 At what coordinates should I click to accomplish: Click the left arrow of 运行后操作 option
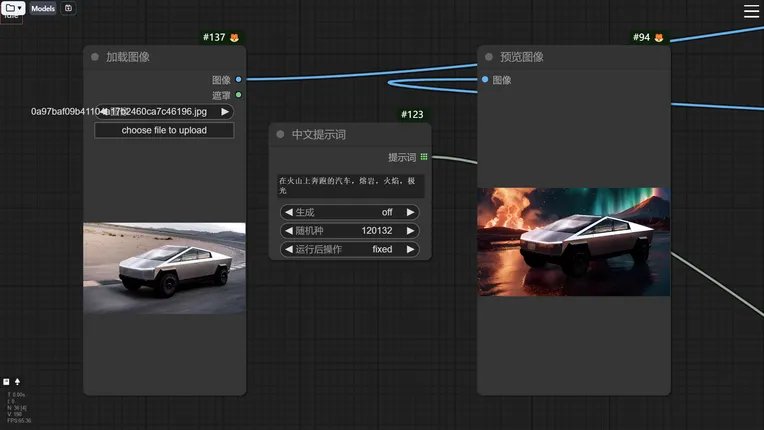point(289,249)
